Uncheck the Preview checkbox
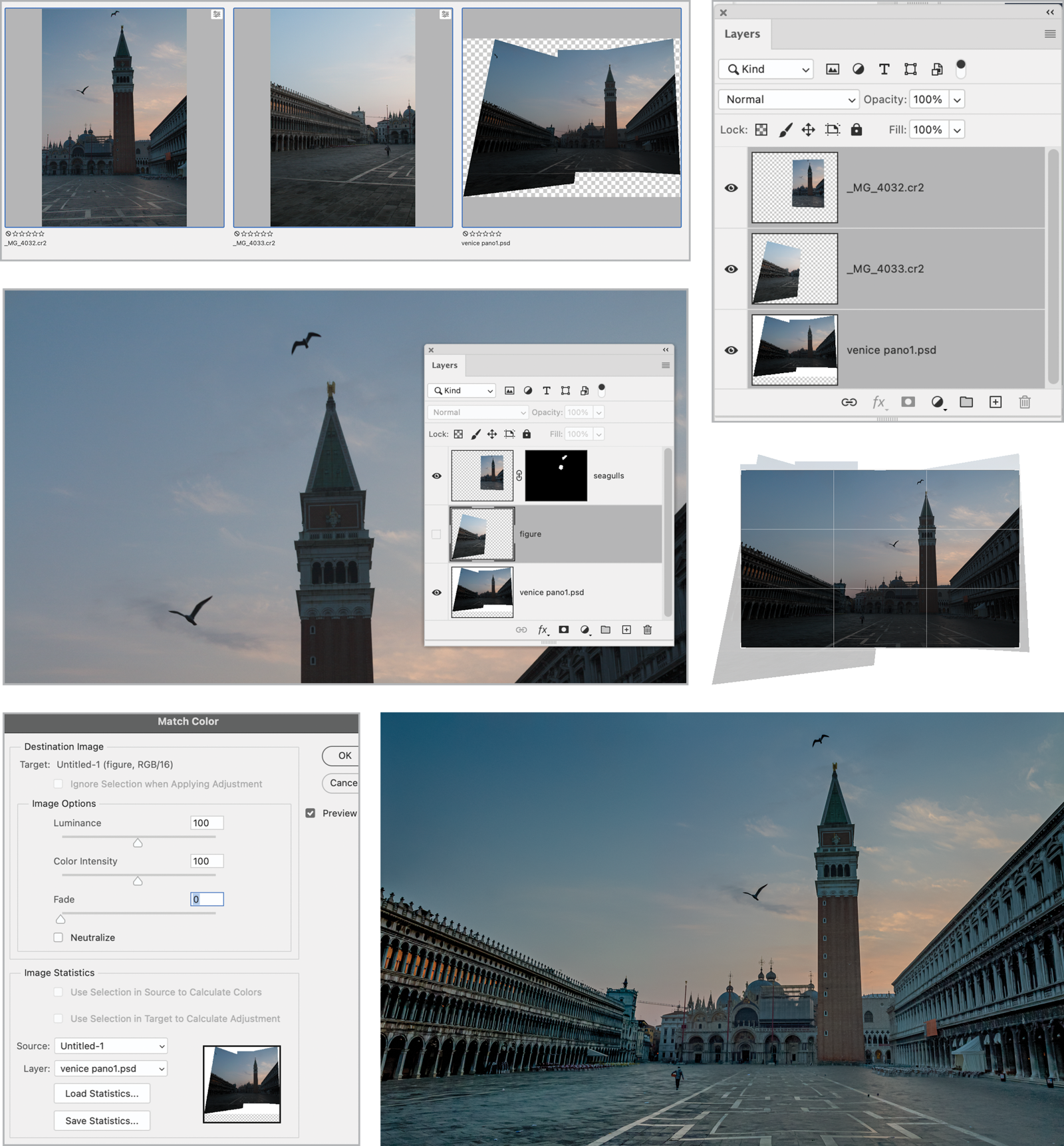This screenshot has height=1146, width=1064. pos(311,813)
